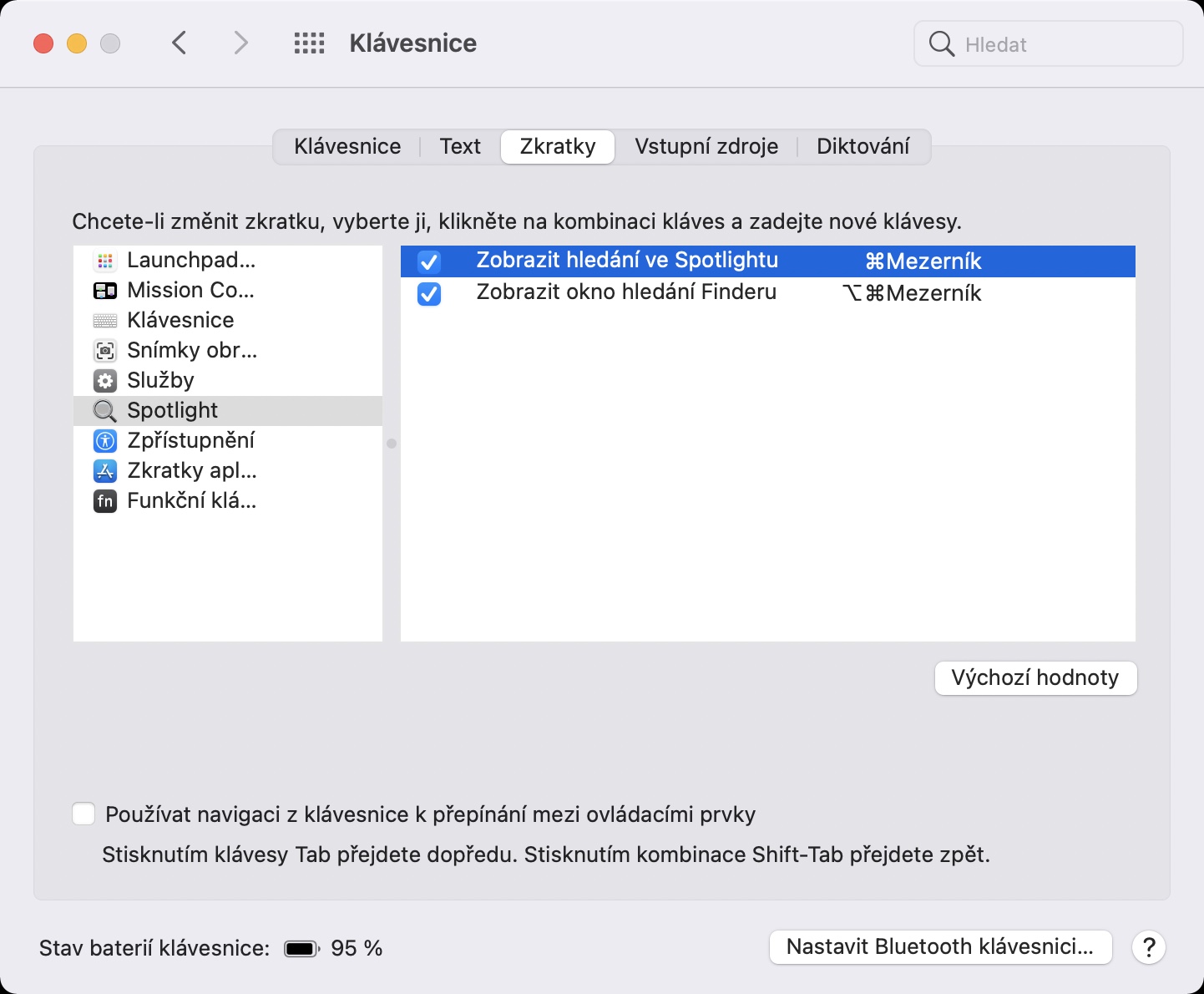Image resolution: width=1204 pixels, height=994 pixels.
Task: Click the ⌘Mezerník shortcut for Spotlight
Action: coord(923,261)
